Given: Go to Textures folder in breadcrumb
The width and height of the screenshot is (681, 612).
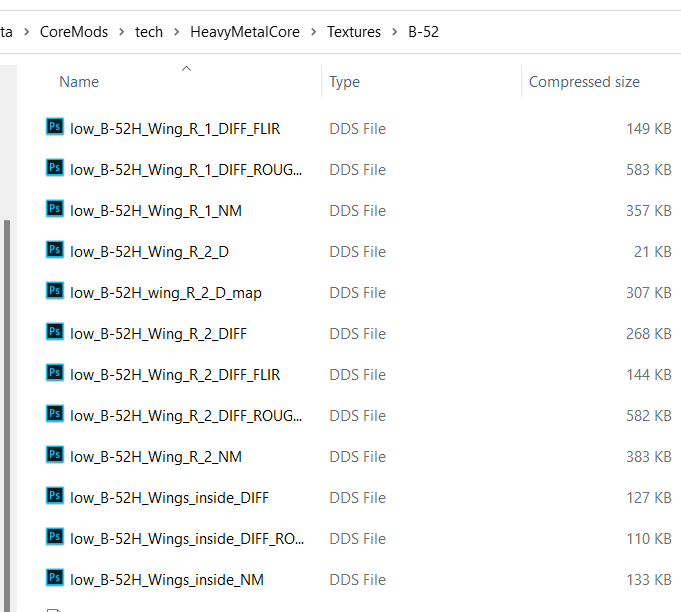Looking at the screenshot, I should point(354,32).
